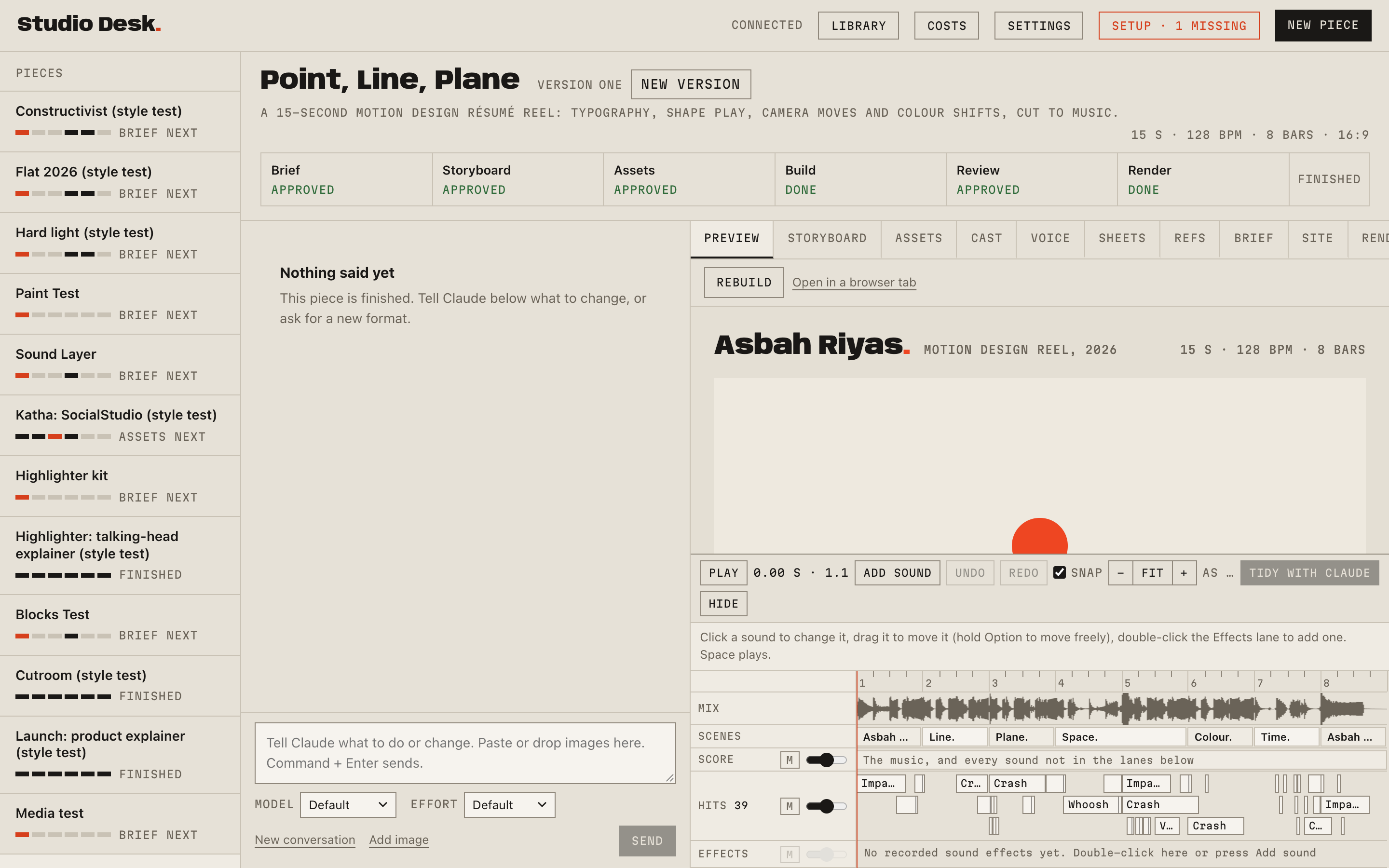This screenshot has height=868, width=1389.
Task: Click the Add image link
Action: point(399,840)
